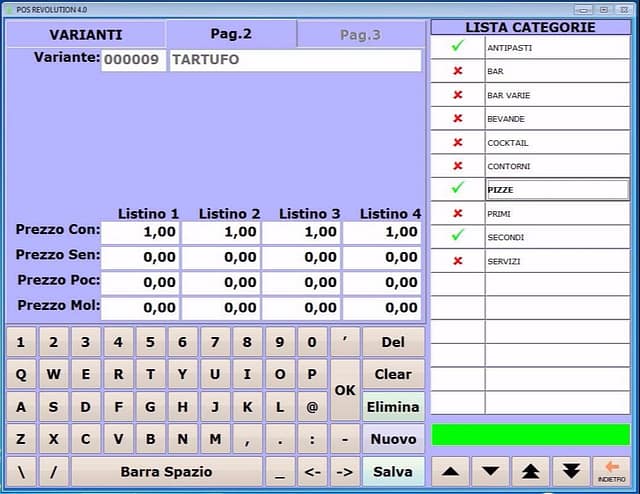This screenshot has height=494, width=640.
Task: Jump to top with double up arrow
Action: click(x=531, y=471)
